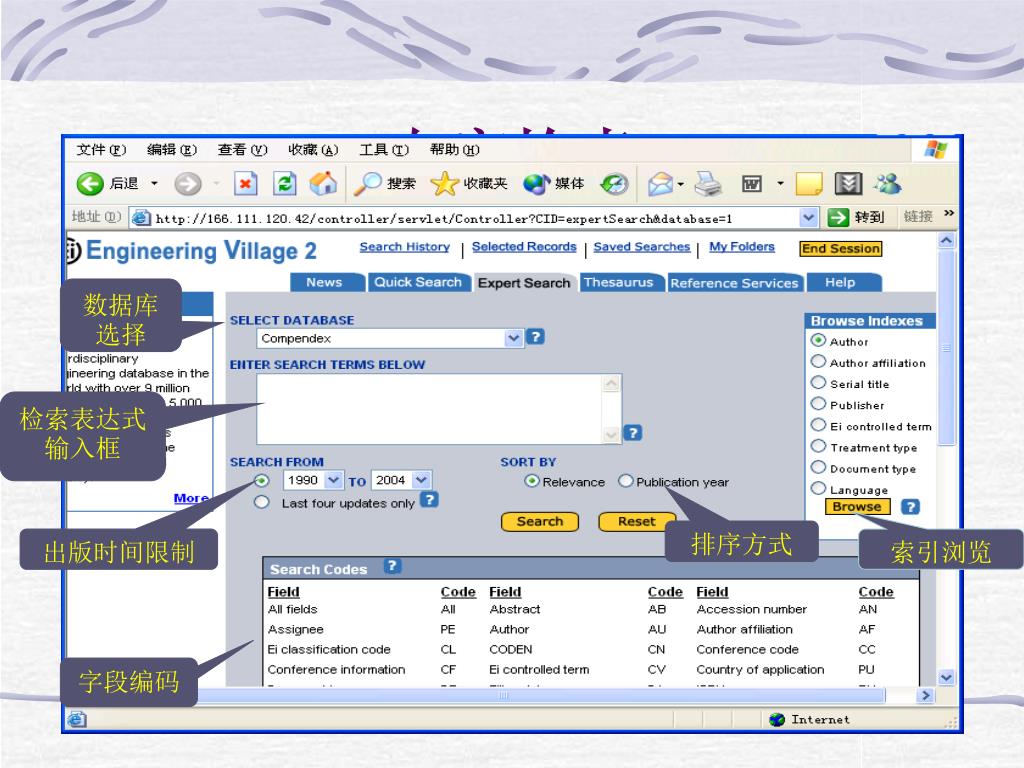1024x768 pixels.
Task: Click the Stop loading icon
Action: [246, 184]
